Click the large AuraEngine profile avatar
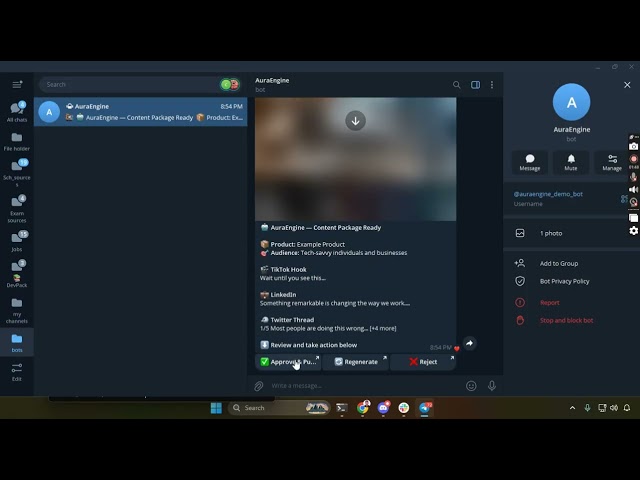640x480 pixels. [x=571, y=102]
